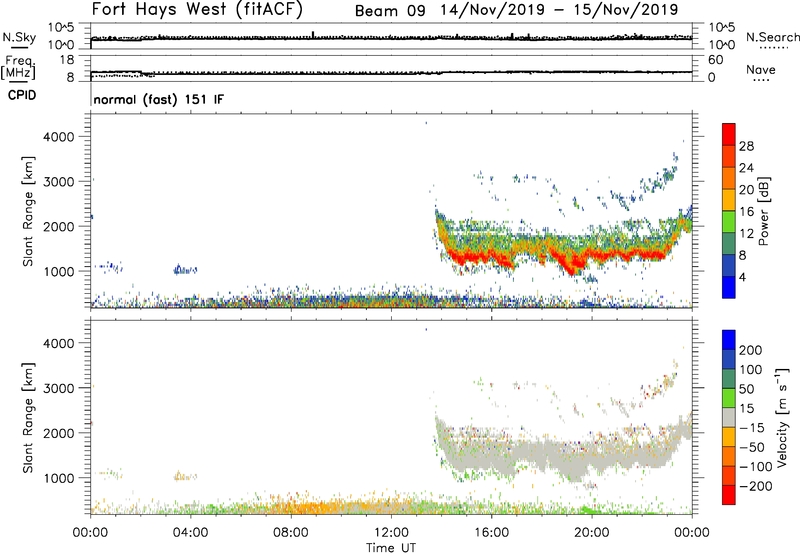800x554 pixels.
Task: Click the 'Velocity [m s-1]' colorbar title
Action: pos(782,417)
